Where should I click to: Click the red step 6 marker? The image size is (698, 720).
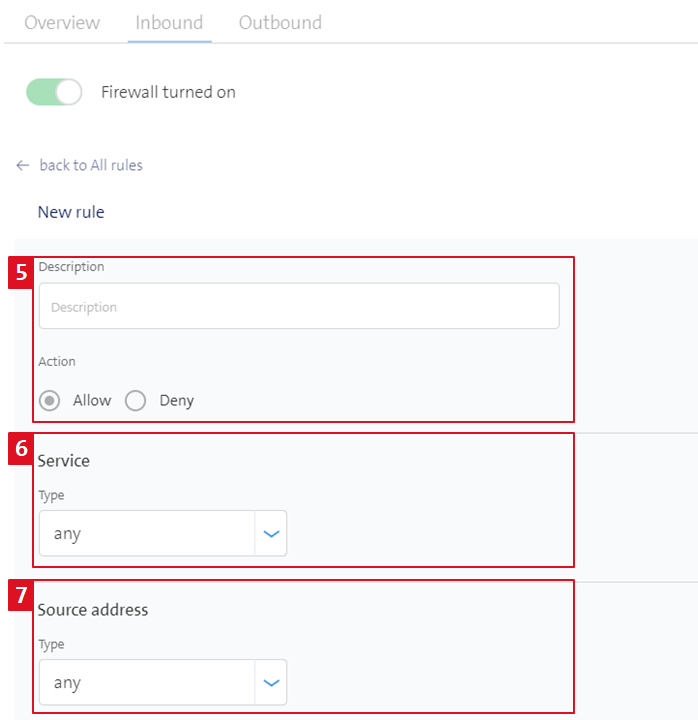[x=21, y=449]
